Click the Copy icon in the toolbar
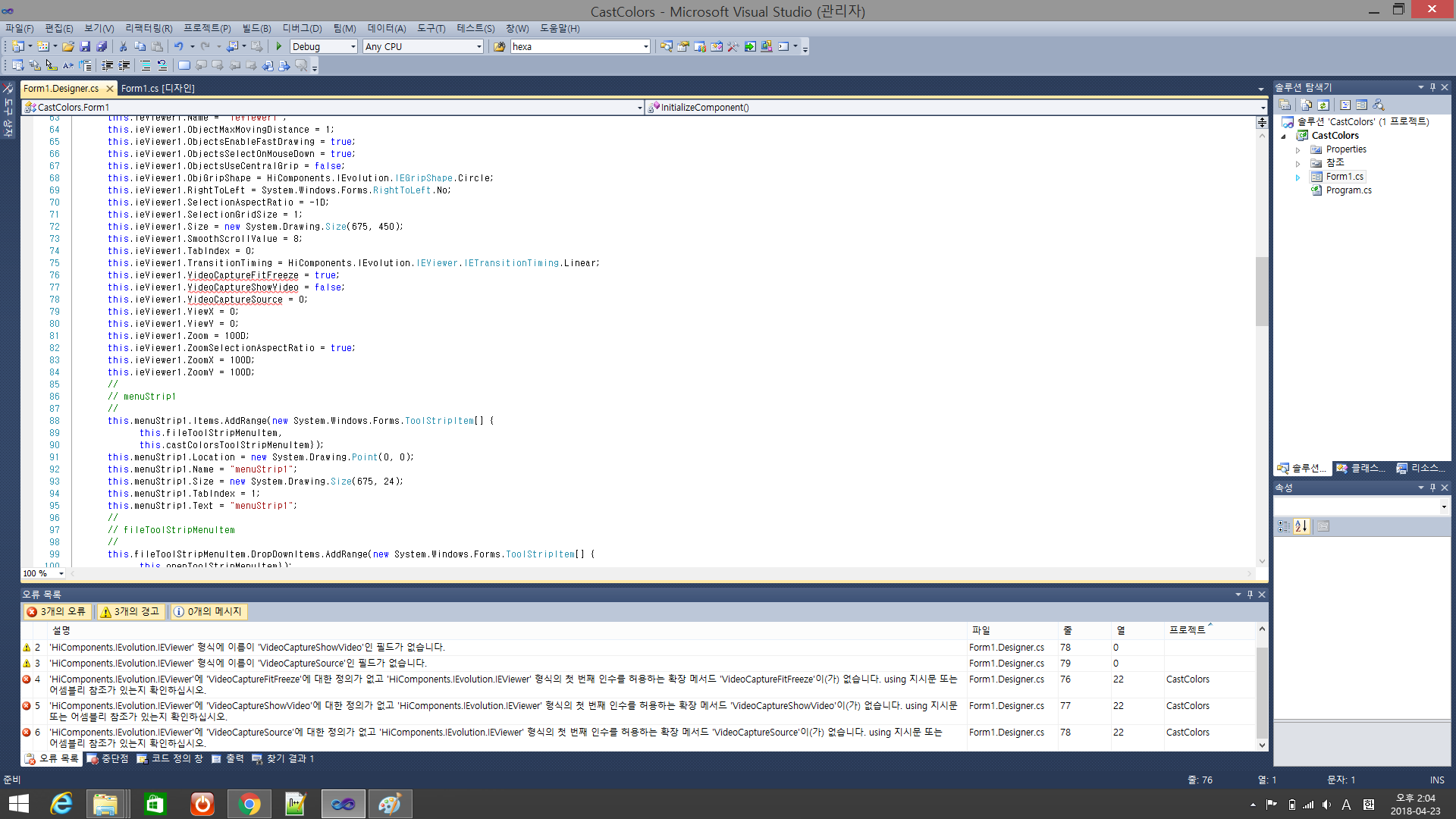Viewport: 1456px width, 819px height. 140,46
